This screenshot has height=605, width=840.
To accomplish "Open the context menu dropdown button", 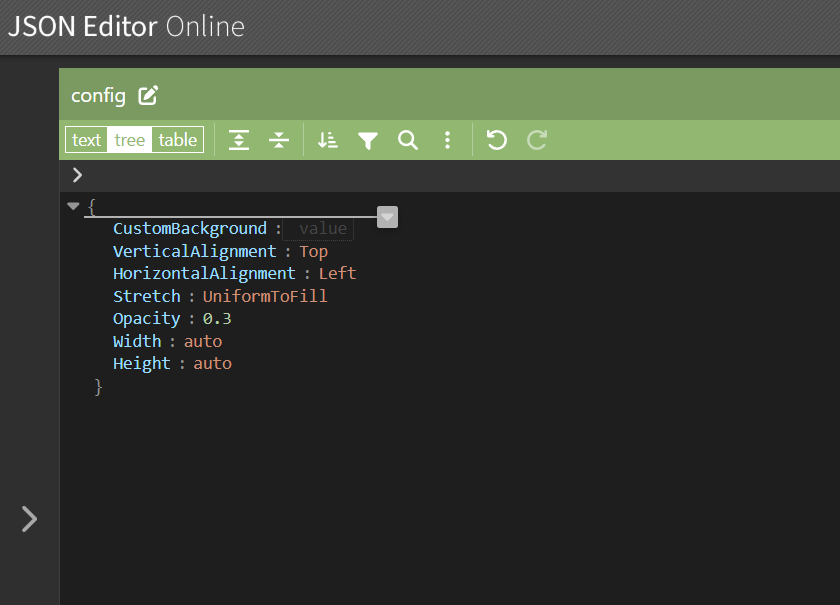I will (387, 217).
